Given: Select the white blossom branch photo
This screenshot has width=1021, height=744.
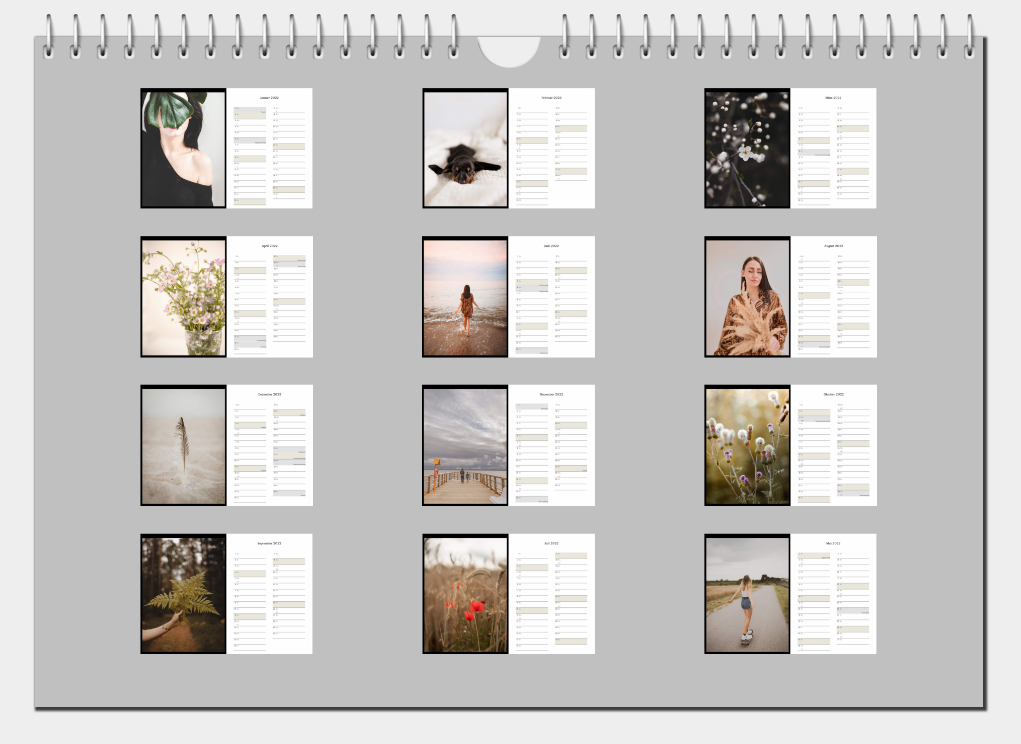Looking at the screenshot, I should click(747, 149).
